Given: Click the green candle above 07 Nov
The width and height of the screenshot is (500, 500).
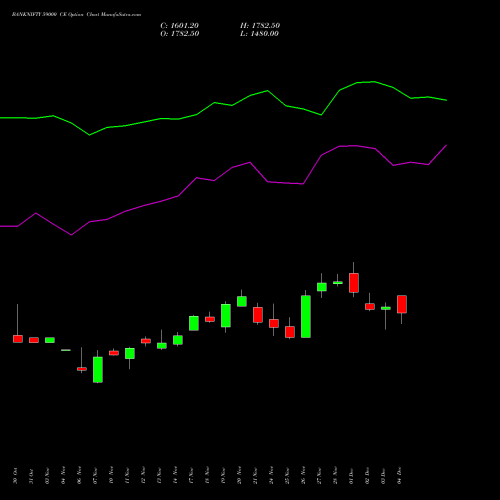Looking at the screenshot, I should 98,369.
